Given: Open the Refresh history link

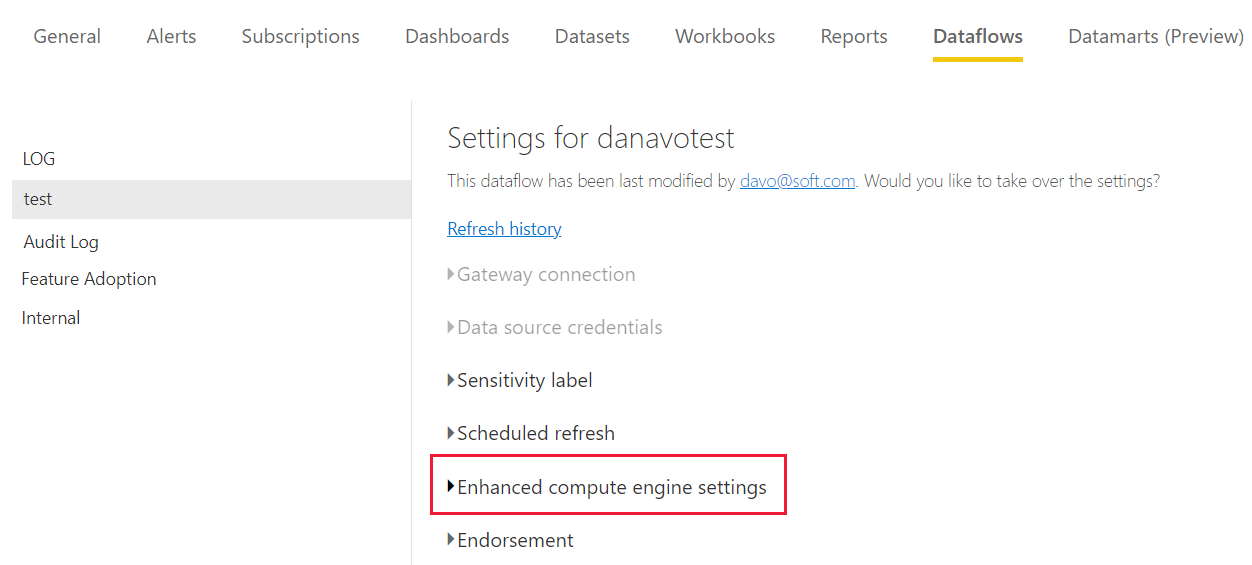Looking at the screenshot, I should point(504,229).
